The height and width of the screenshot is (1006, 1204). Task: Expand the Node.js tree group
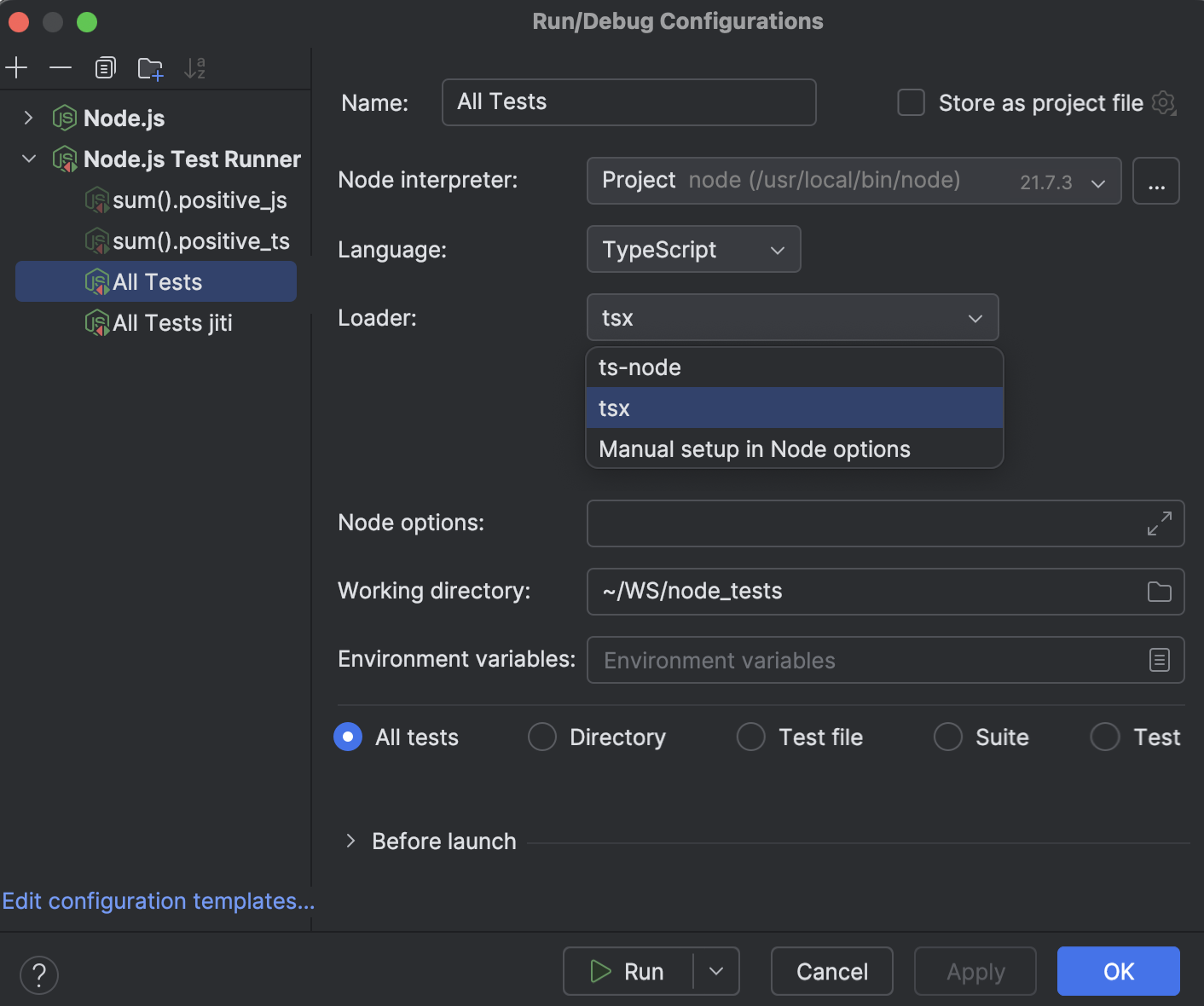[x=28, y=118]
